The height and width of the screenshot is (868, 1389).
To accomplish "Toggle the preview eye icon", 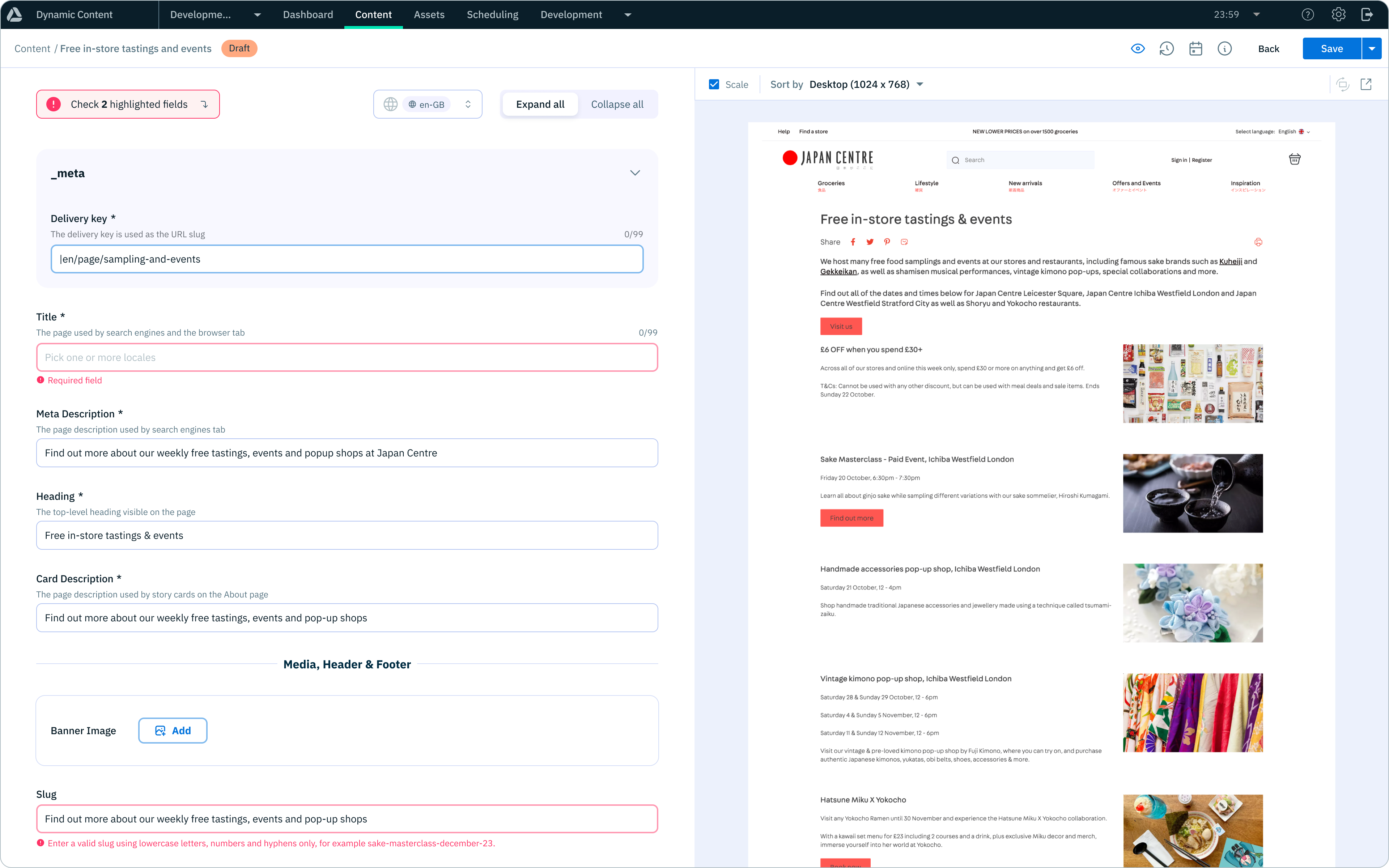I will tap(1138, 49).
